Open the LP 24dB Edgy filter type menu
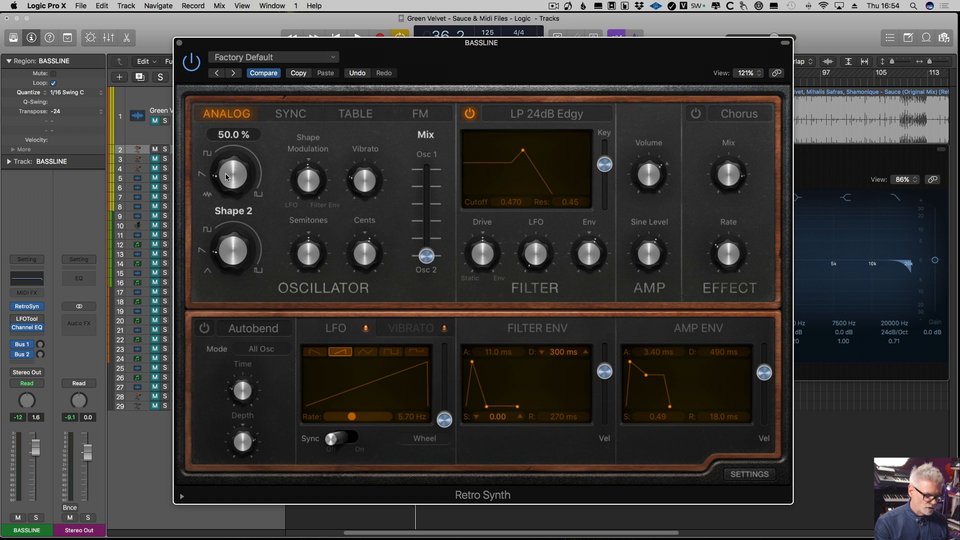 tap(547, 113)
